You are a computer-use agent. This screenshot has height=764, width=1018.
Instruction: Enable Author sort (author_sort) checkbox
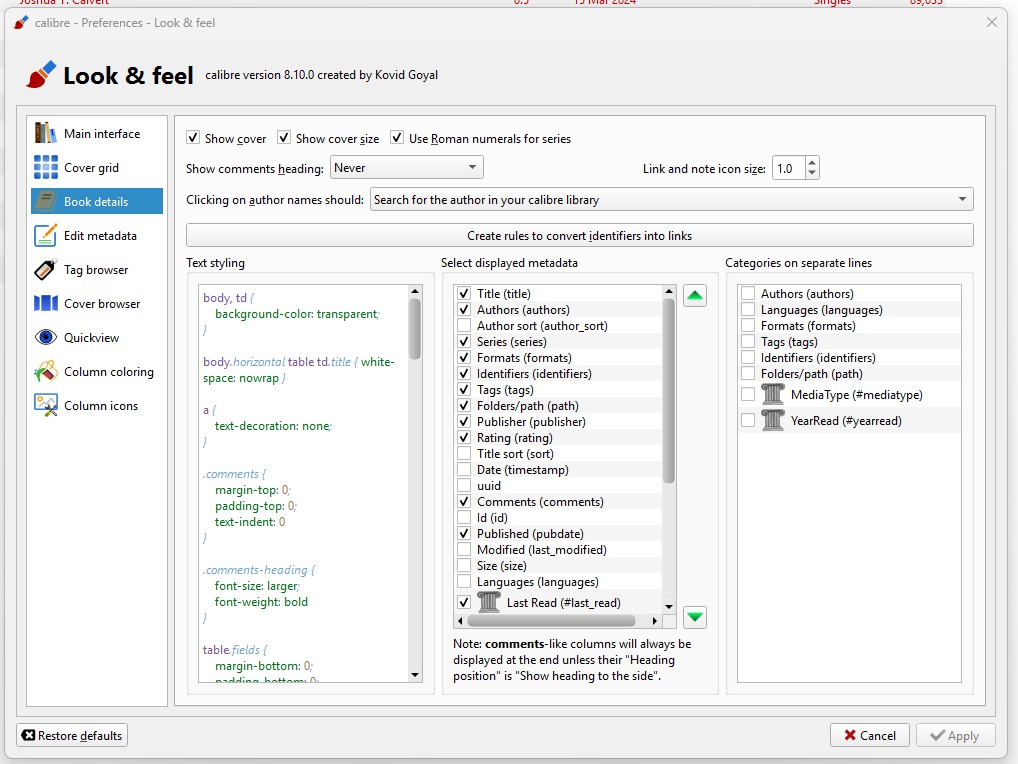[x=464, y=325]
